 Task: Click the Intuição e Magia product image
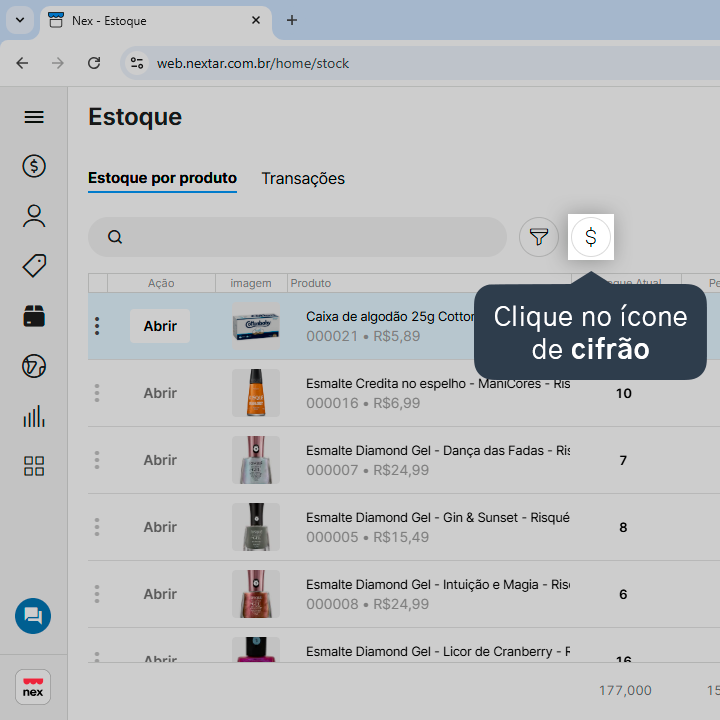(x=256, y=594)
